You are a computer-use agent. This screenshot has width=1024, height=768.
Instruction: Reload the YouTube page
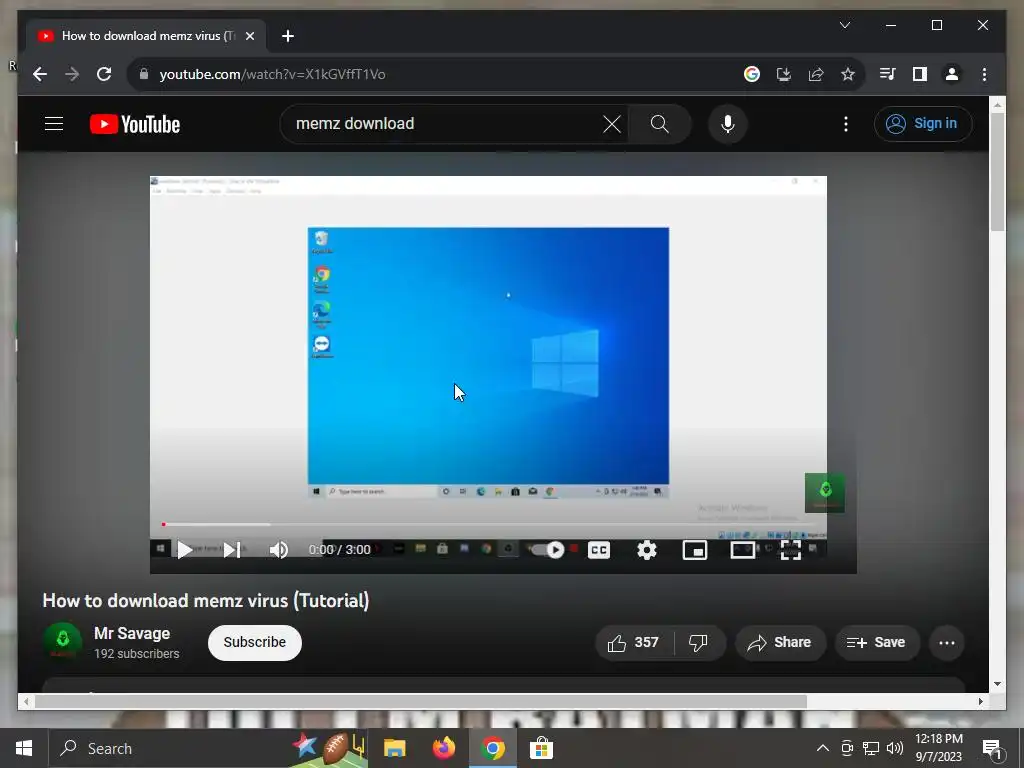[x=104, y=74]
